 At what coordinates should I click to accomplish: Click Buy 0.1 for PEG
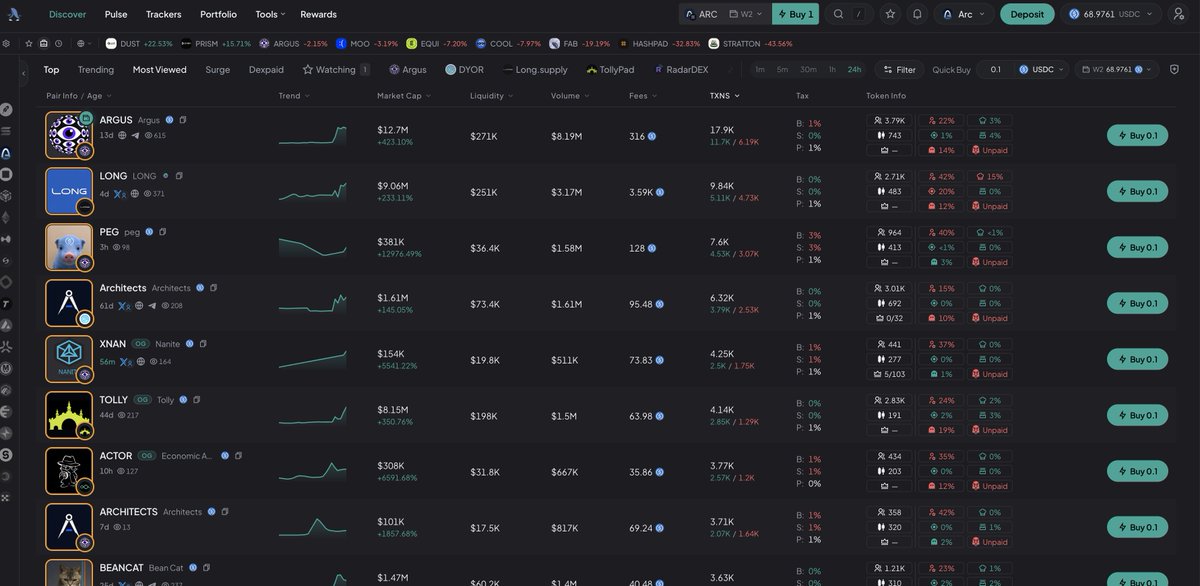[1137, 247]
